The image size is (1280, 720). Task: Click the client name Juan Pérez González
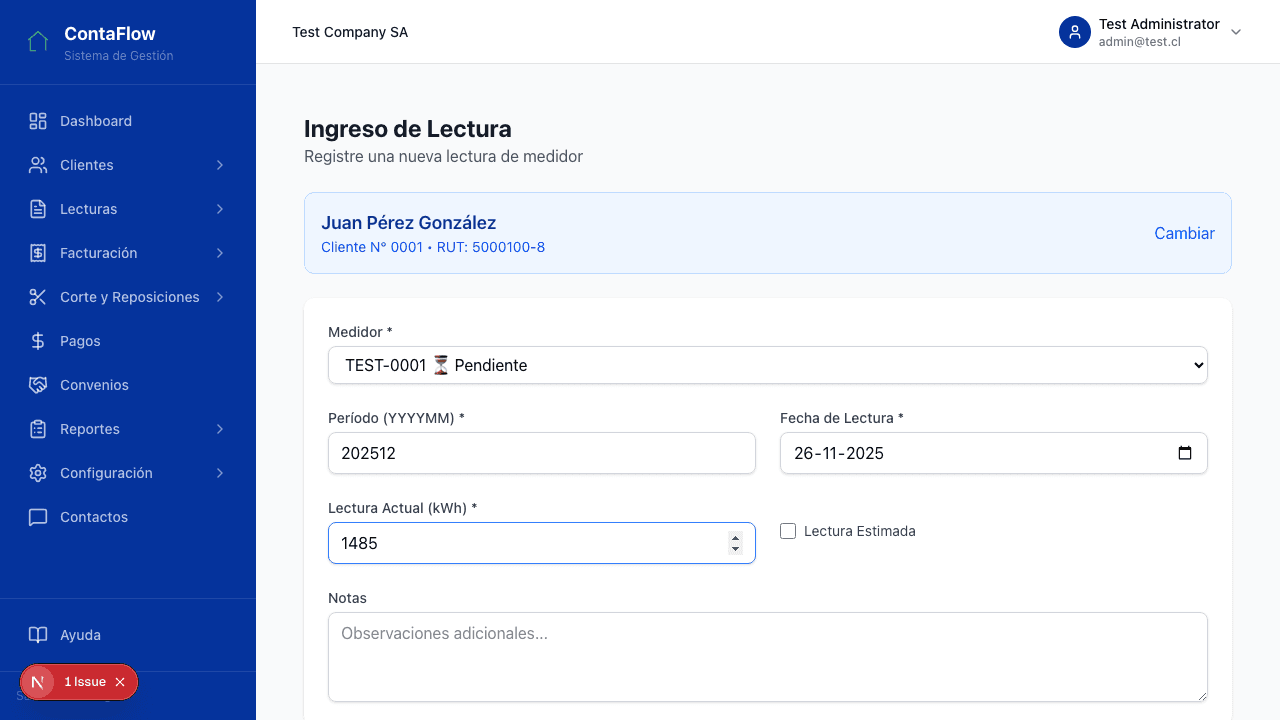[x=408, y=223]
